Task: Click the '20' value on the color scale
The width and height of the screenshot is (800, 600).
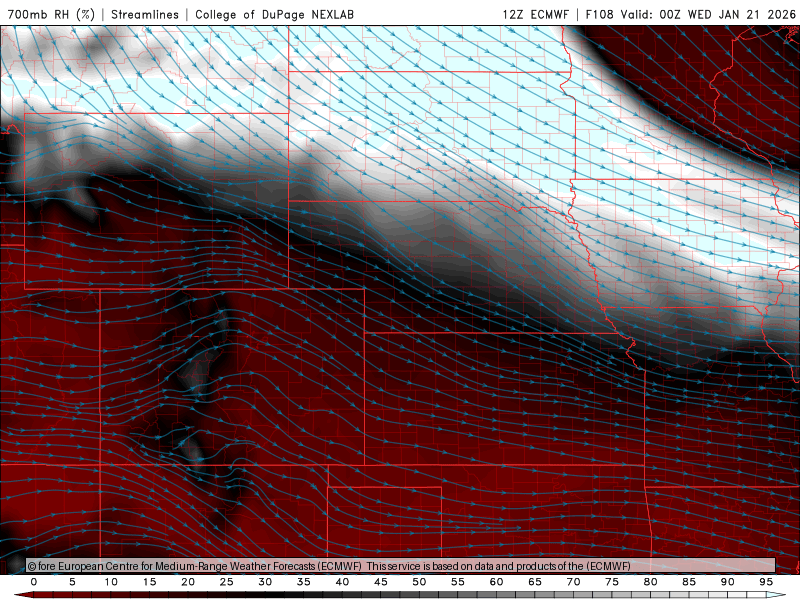Action: [188, 582]
